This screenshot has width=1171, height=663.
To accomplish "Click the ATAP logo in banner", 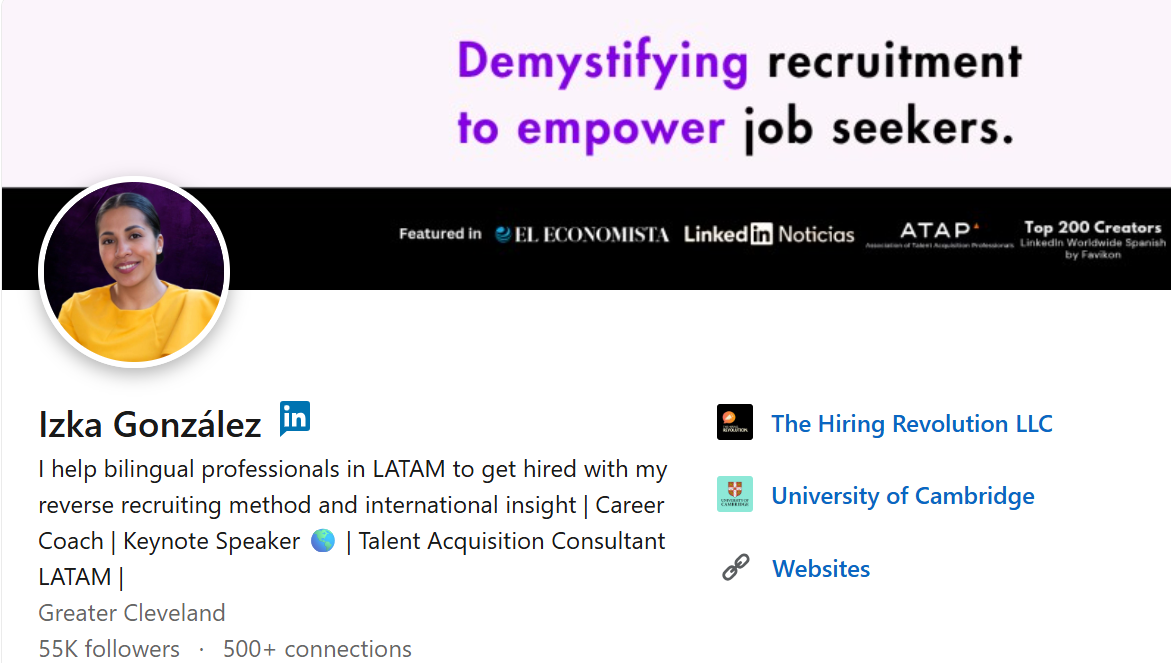I will point(939,234).
